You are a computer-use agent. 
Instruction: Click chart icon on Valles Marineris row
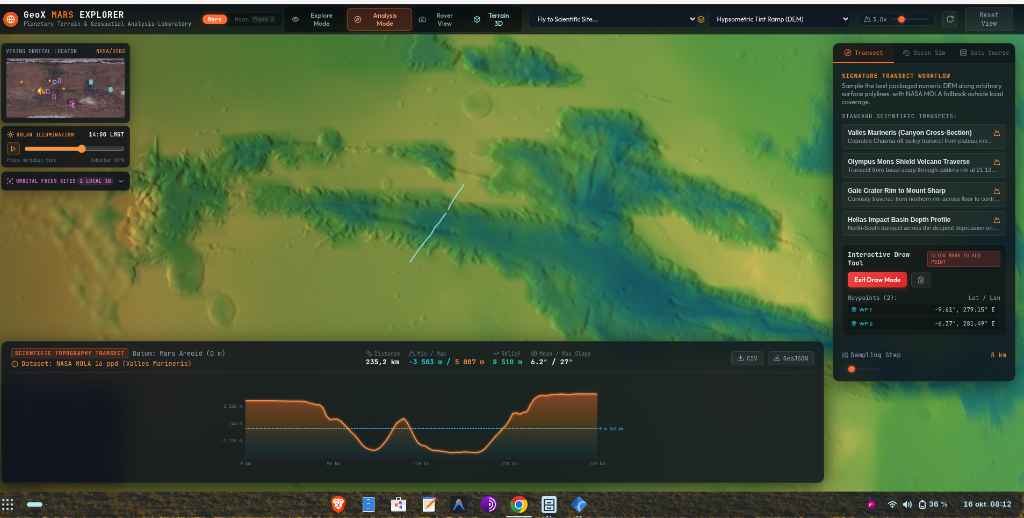pyautogui.click(x=997, y=133)
